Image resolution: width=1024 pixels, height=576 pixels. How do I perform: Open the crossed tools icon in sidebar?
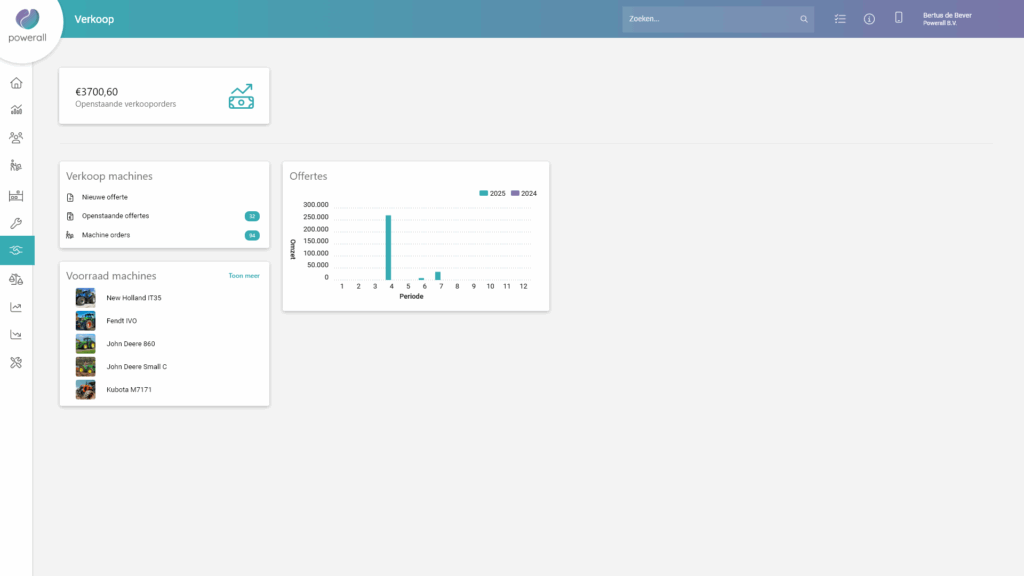point(16,362)
